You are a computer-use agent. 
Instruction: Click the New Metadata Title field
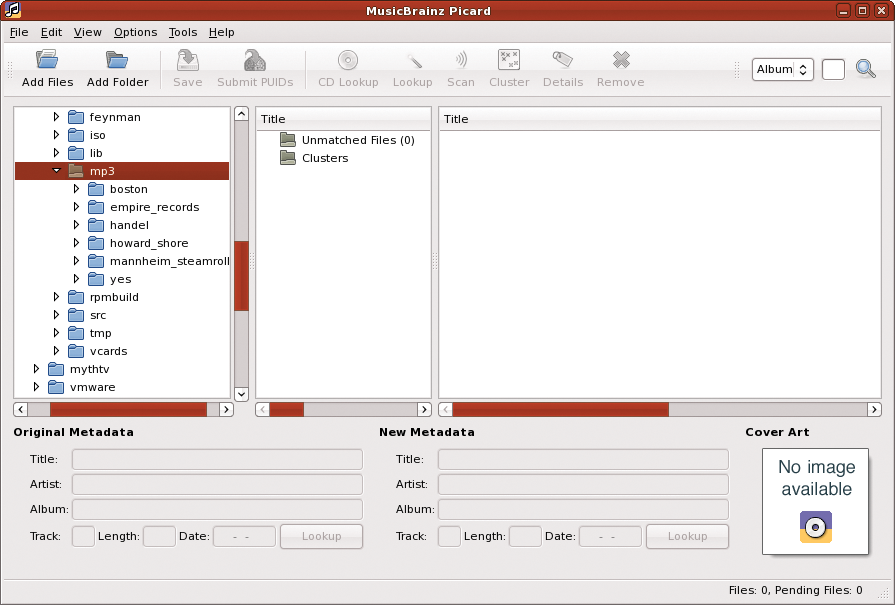click(x=583, y=459)
